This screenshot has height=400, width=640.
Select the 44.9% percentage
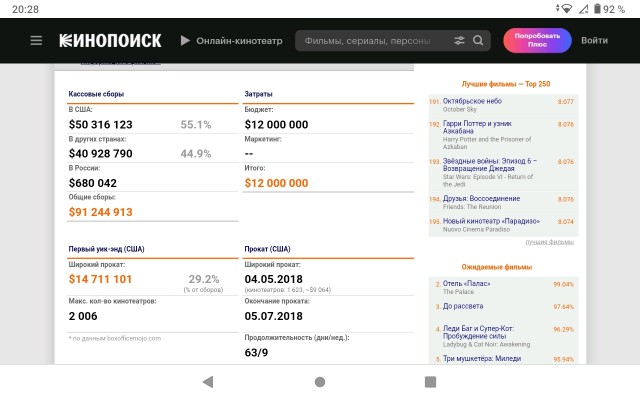click(196, 153)
